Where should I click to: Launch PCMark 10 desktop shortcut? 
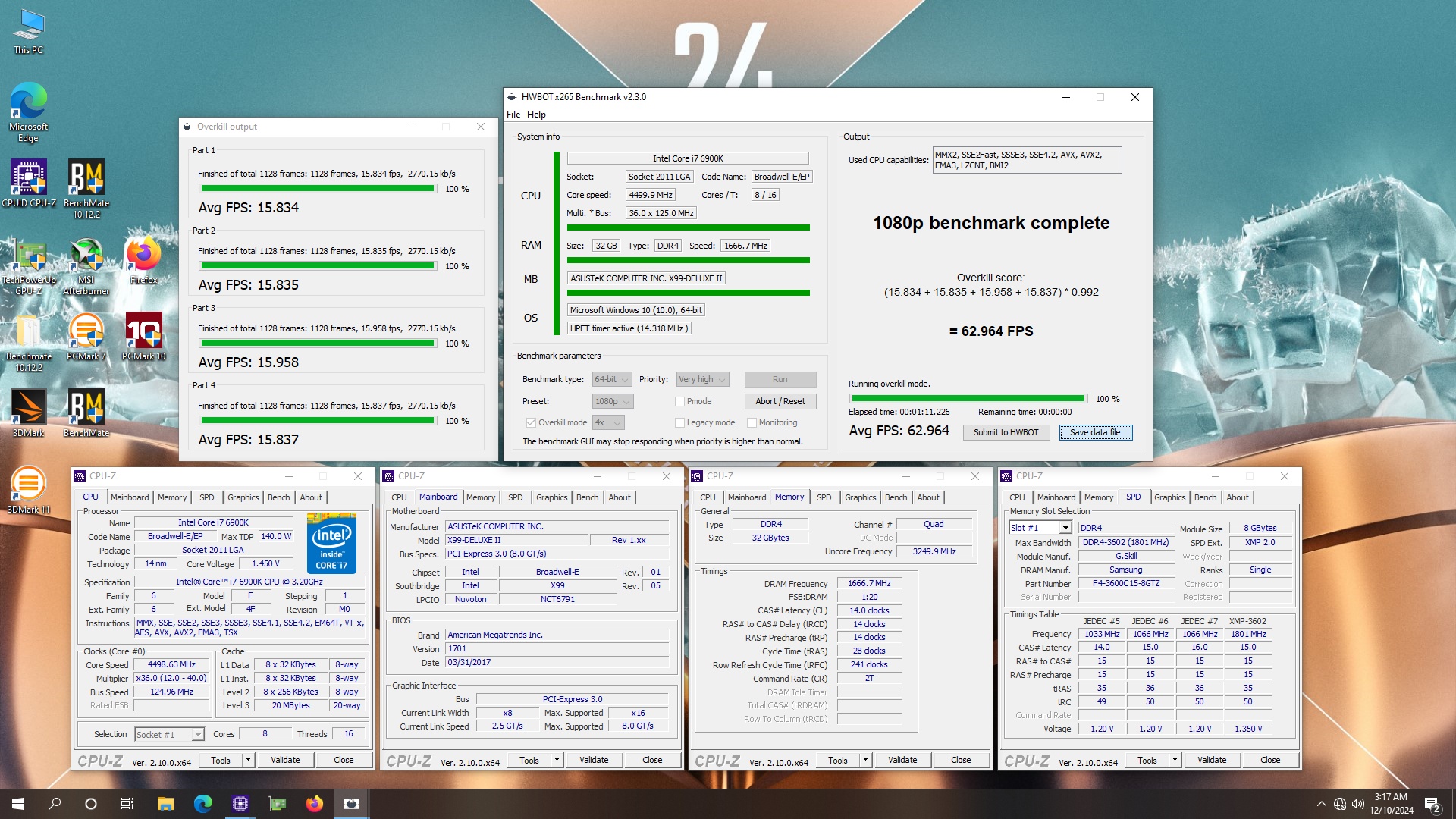(x=144, y=337)
